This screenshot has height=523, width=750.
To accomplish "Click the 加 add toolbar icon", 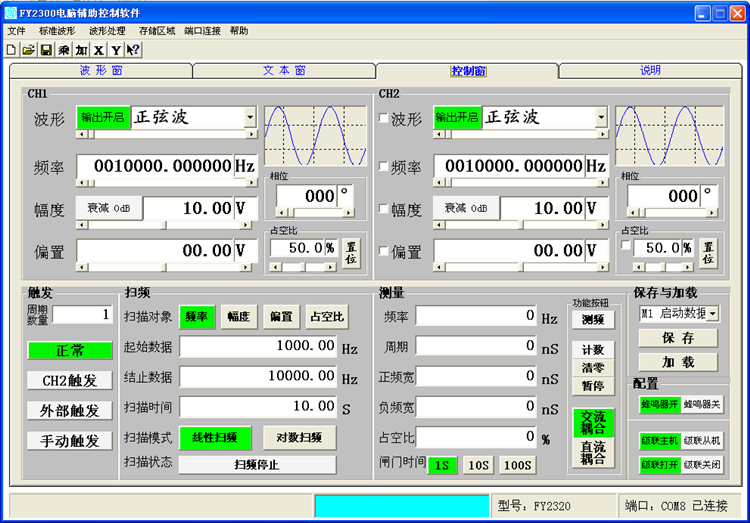I will 81,50.
